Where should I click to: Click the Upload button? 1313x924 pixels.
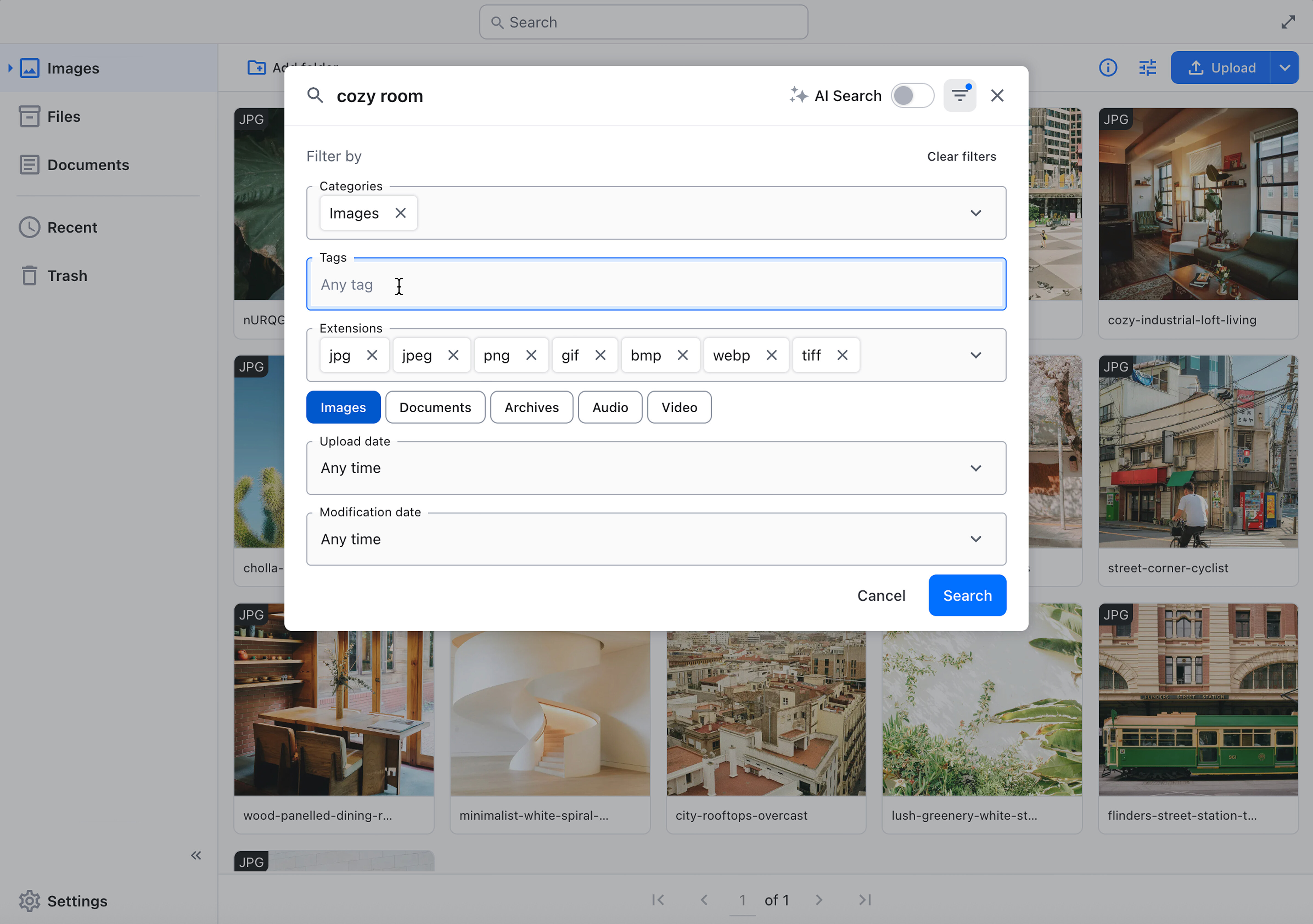pyautogui.click(x=1220, y=68)
